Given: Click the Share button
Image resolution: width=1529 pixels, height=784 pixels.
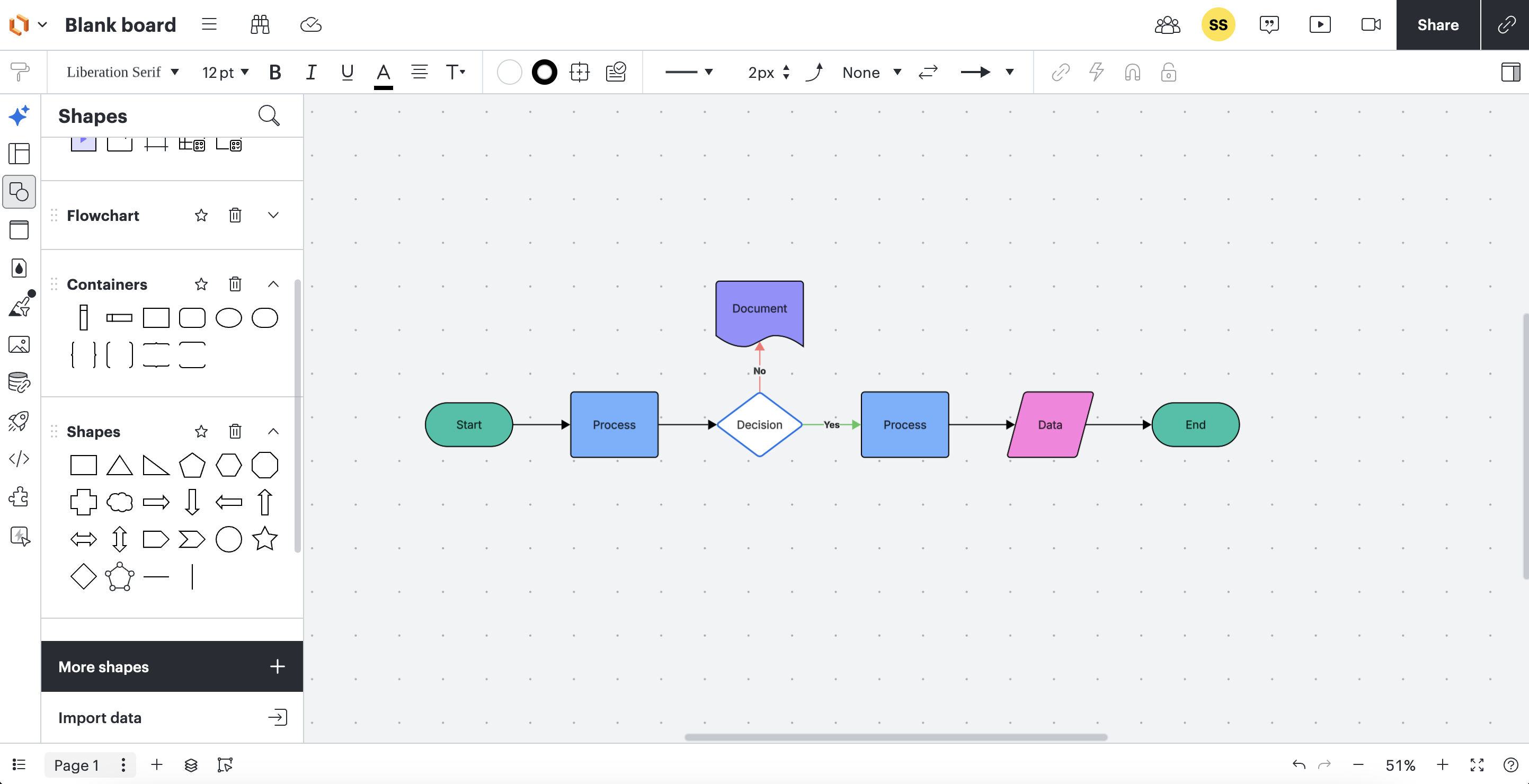Looking at the screenshot, I should [x=1437, y=24].
